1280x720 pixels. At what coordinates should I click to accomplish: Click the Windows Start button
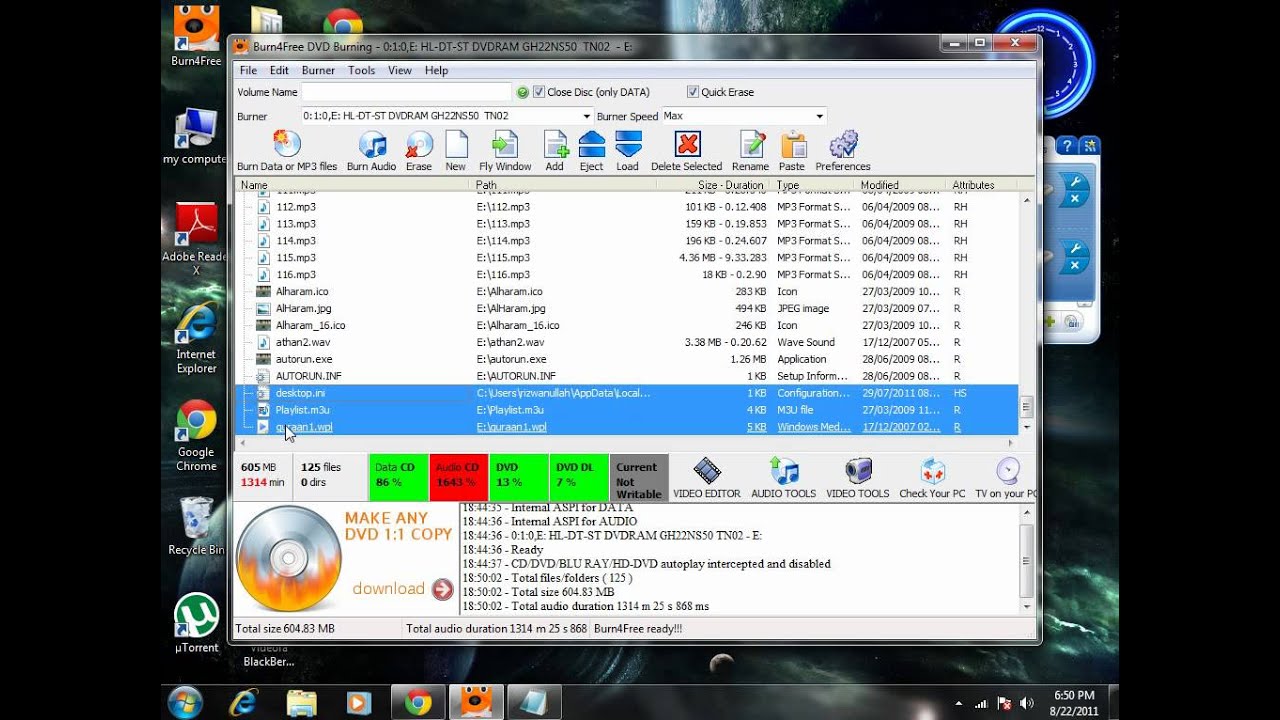pyautogui.click(x=186, y=702)
